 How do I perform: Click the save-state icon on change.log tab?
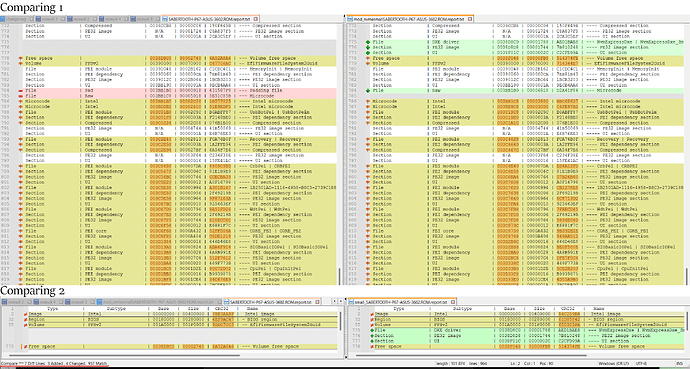(x=3, y=19)
